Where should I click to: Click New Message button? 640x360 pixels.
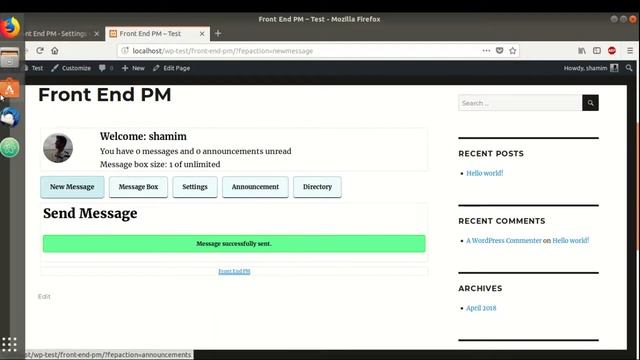(x=72, y=187)
